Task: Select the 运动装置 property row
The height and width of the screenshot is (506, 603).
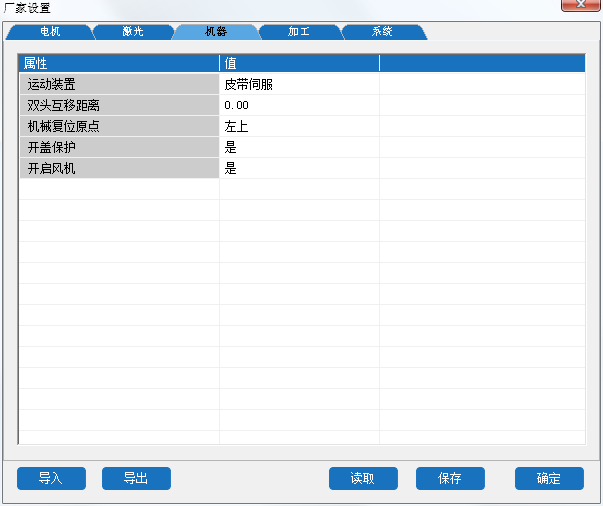Action: point(118,85)
